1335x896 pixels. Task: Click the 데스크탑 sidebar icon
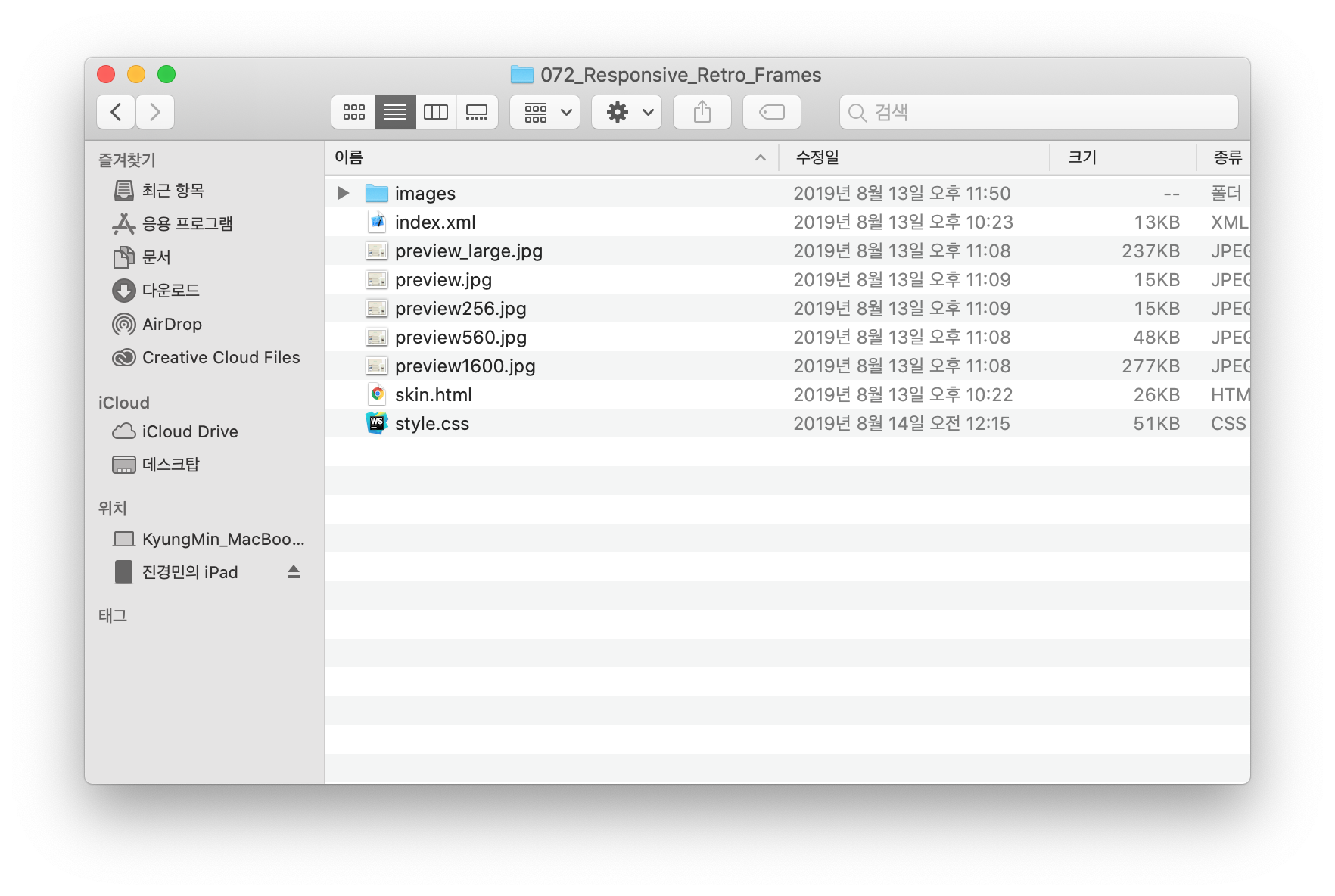[x=124, y=465]
